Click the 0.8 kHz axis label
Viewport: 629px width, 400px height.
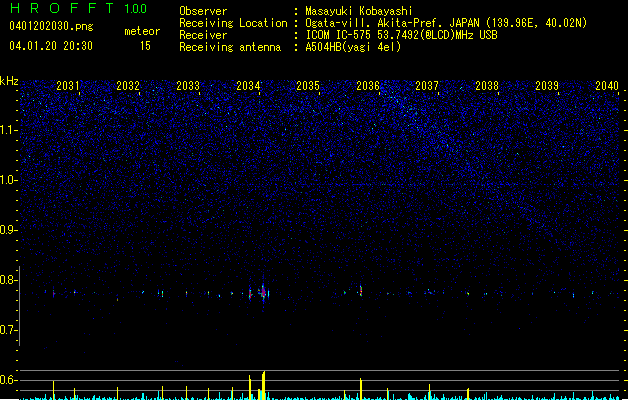[x=9, y=280]
